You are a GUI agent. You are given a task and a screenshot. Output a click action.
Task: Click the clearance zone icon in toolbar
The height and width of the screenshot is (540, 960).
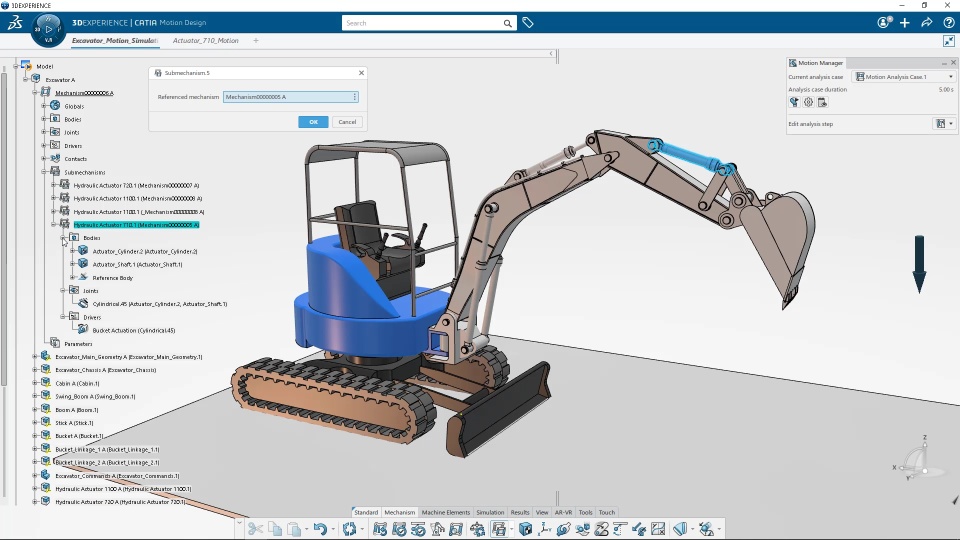point(658,529)
